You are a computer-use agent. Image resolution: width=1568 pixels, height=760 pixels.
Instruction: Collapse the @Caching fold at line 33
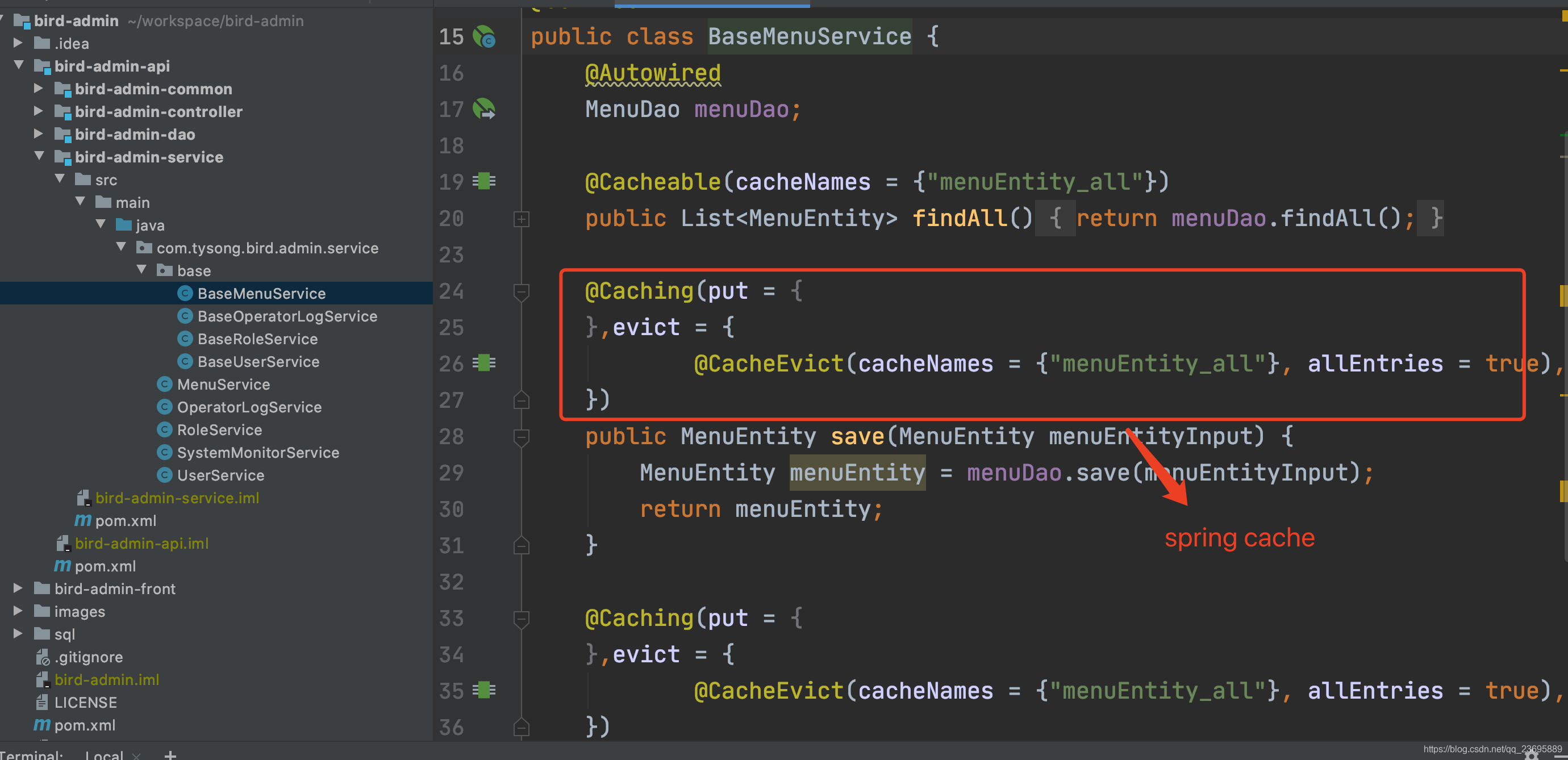[521, 619]
